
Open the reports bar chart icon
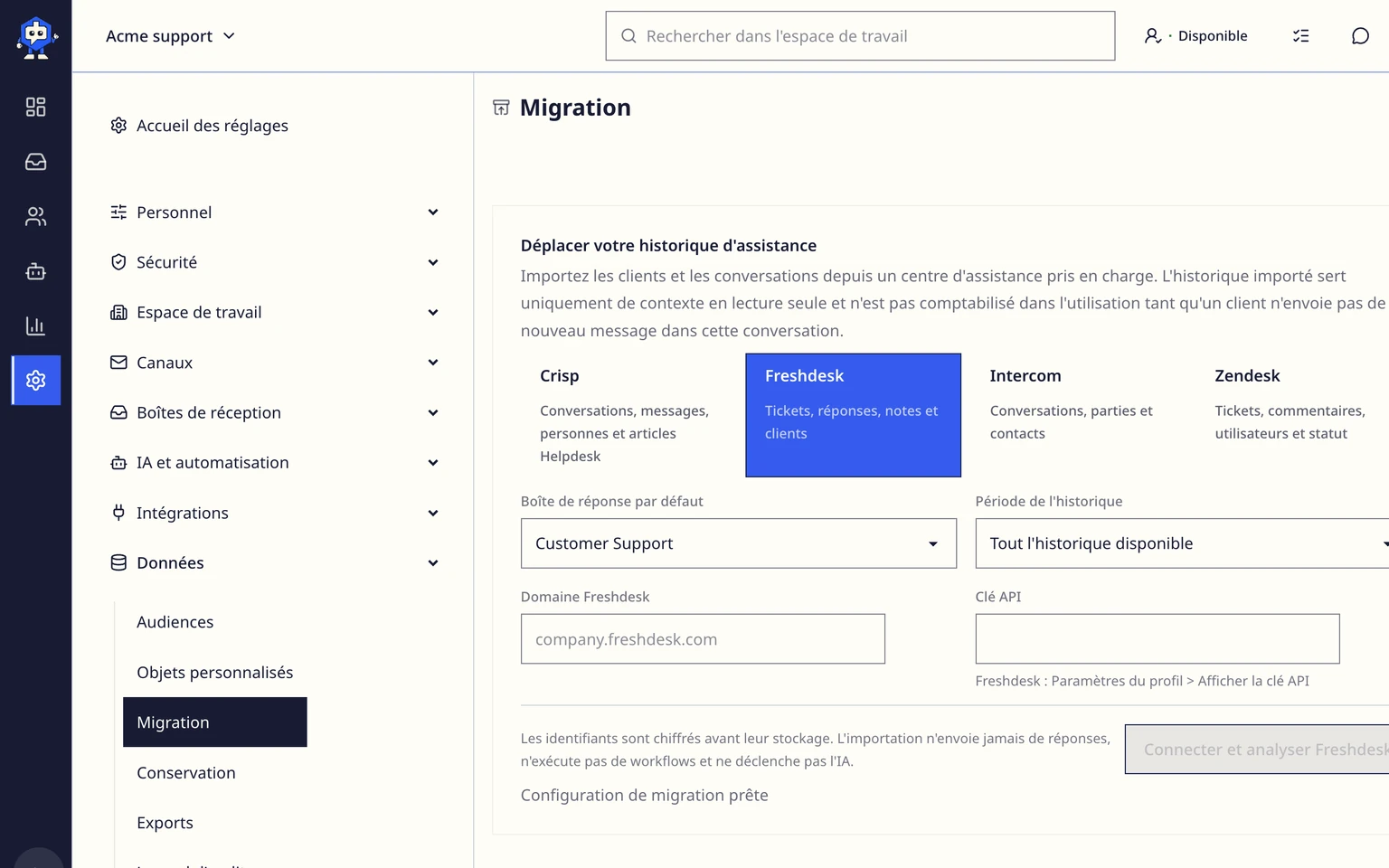tap(35, 325)
